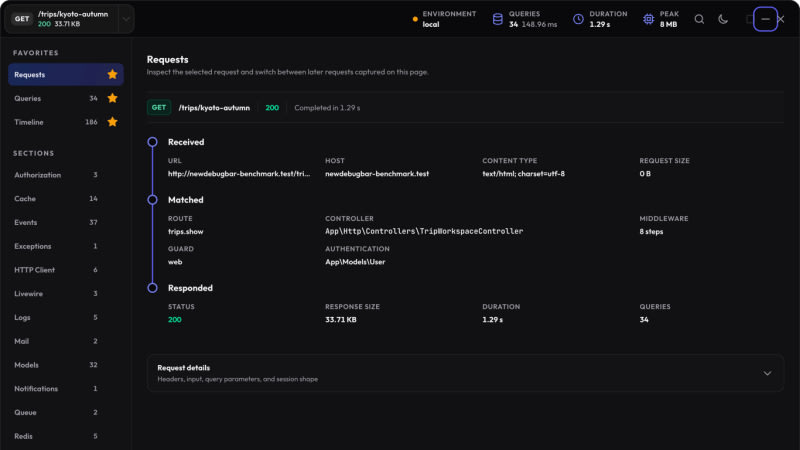Minimize the debugbar panel
Viewport: 800px width, 450px height.
pyautogui.click(x=765, y=19)
